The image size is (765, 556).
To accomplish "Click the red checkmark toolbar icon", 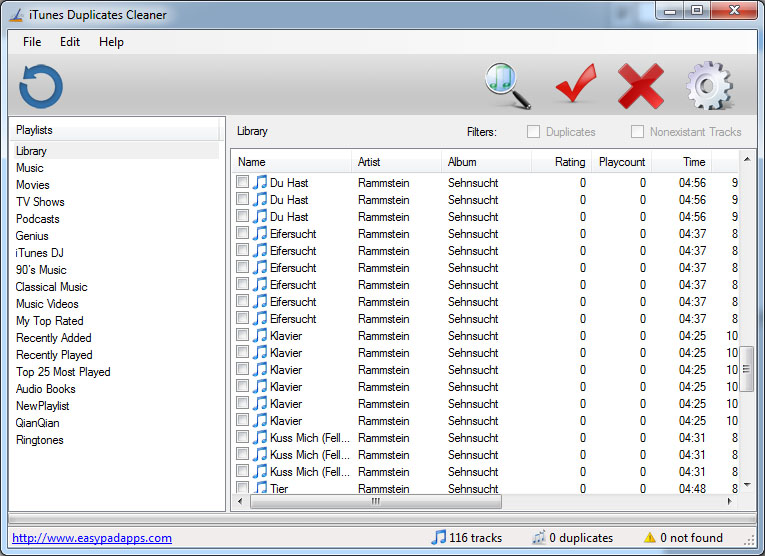I will click(x=576, y=83).
